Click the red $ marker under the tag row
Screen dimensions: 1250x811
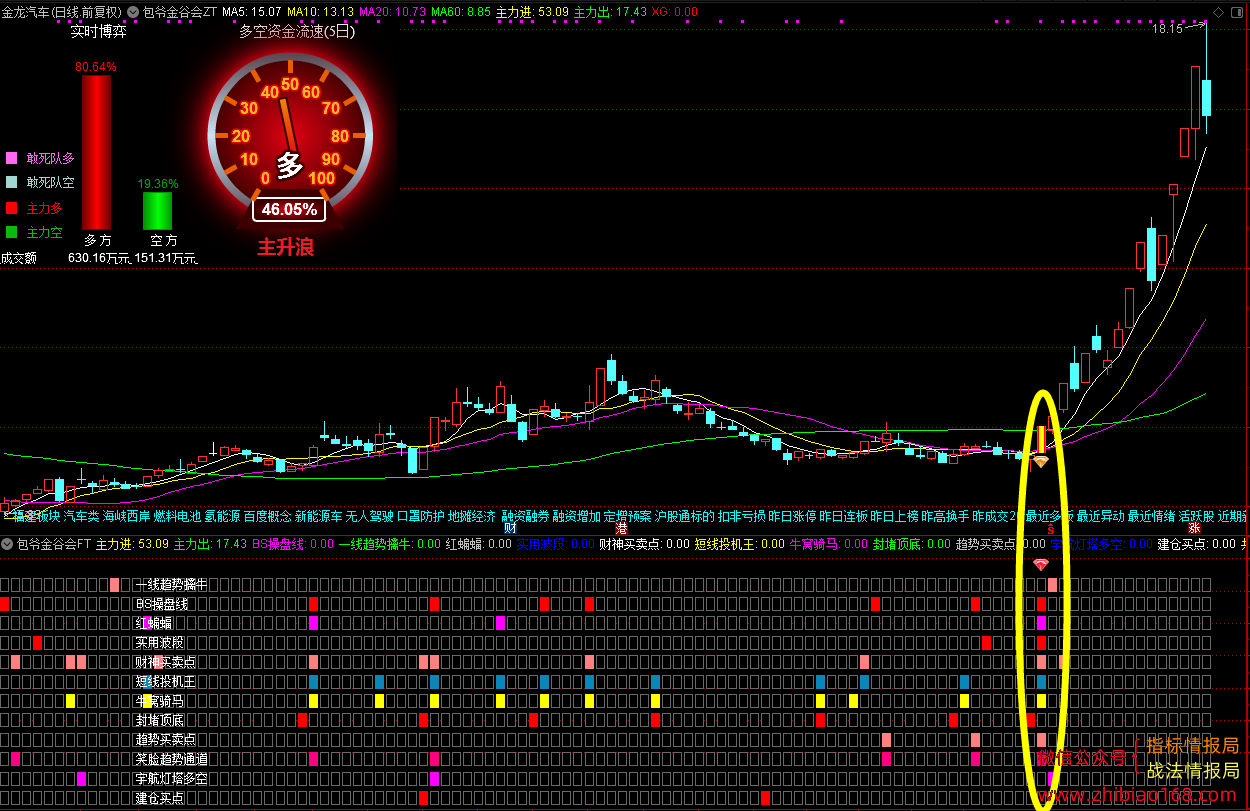pos(1050,529)
